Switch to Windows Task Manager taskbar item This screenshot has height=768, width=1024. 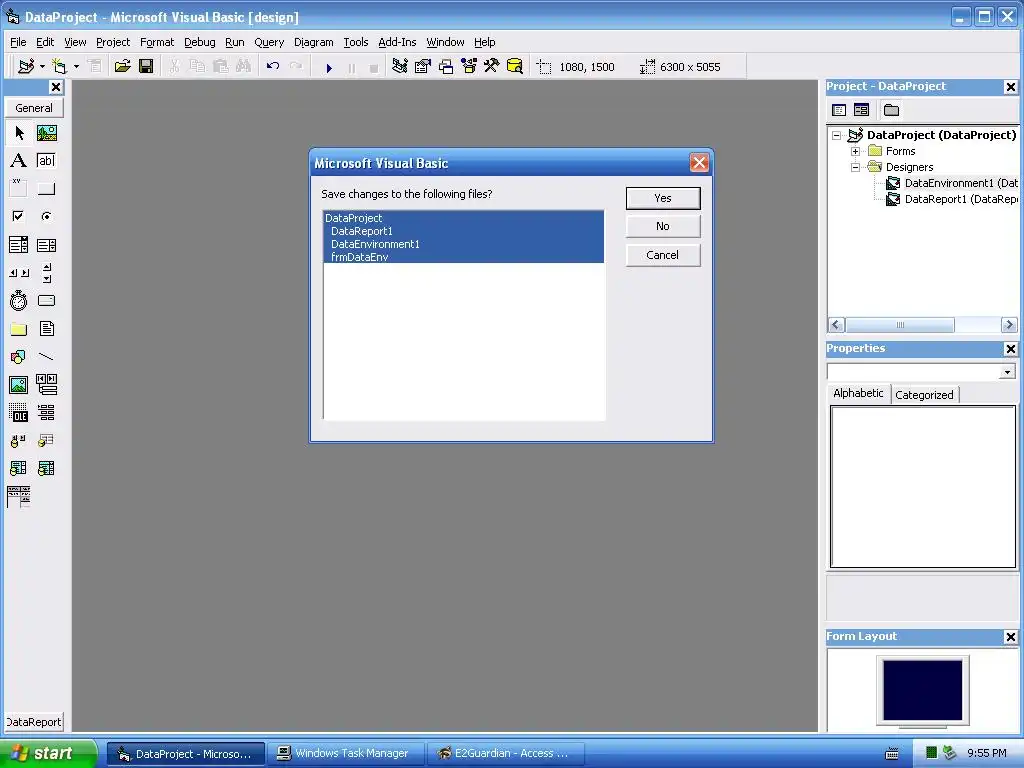pos(345,754)
